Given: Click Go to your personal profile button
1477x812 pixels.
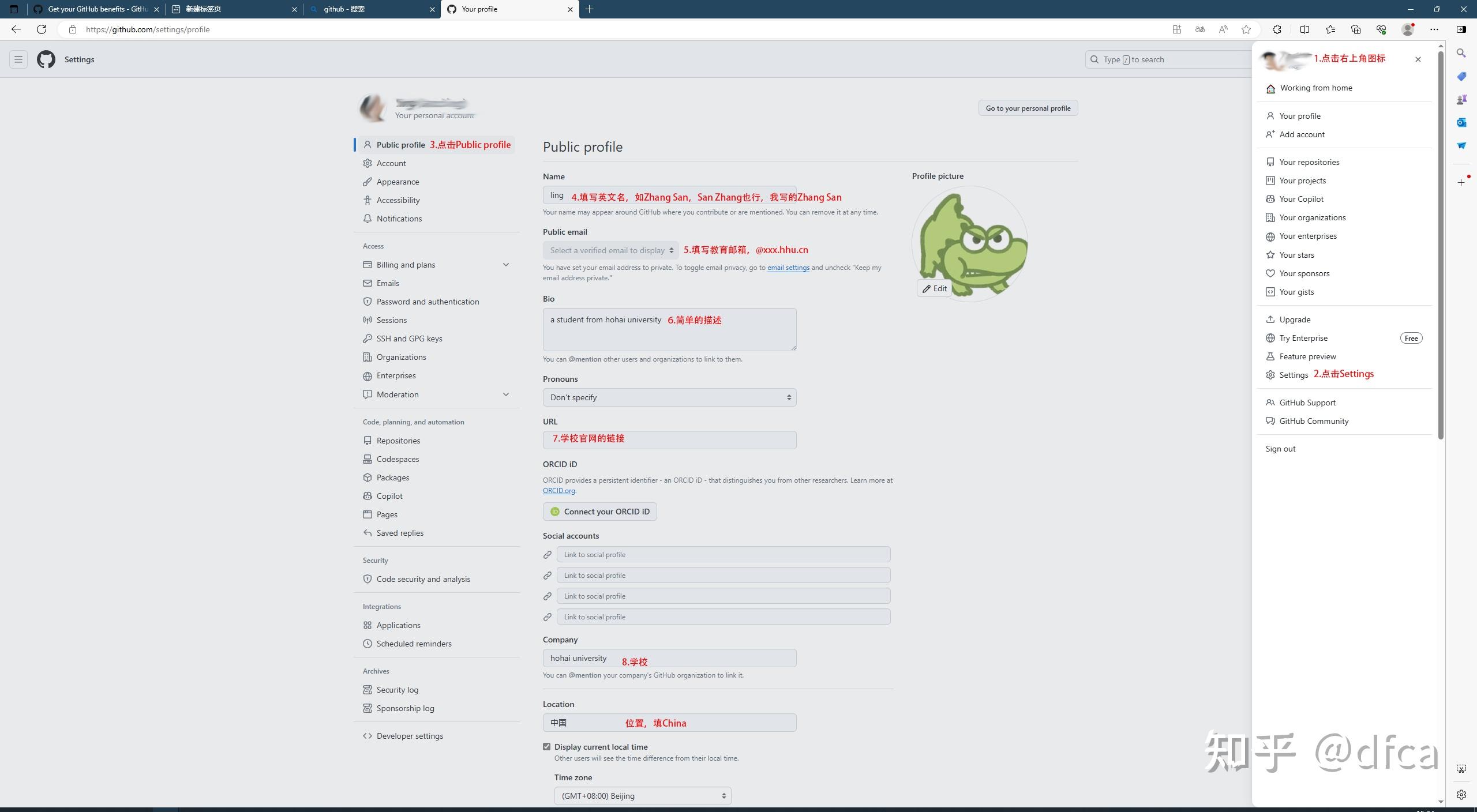Looking at the screenshot, I should pyautogui.click(x=1028, y=108).
